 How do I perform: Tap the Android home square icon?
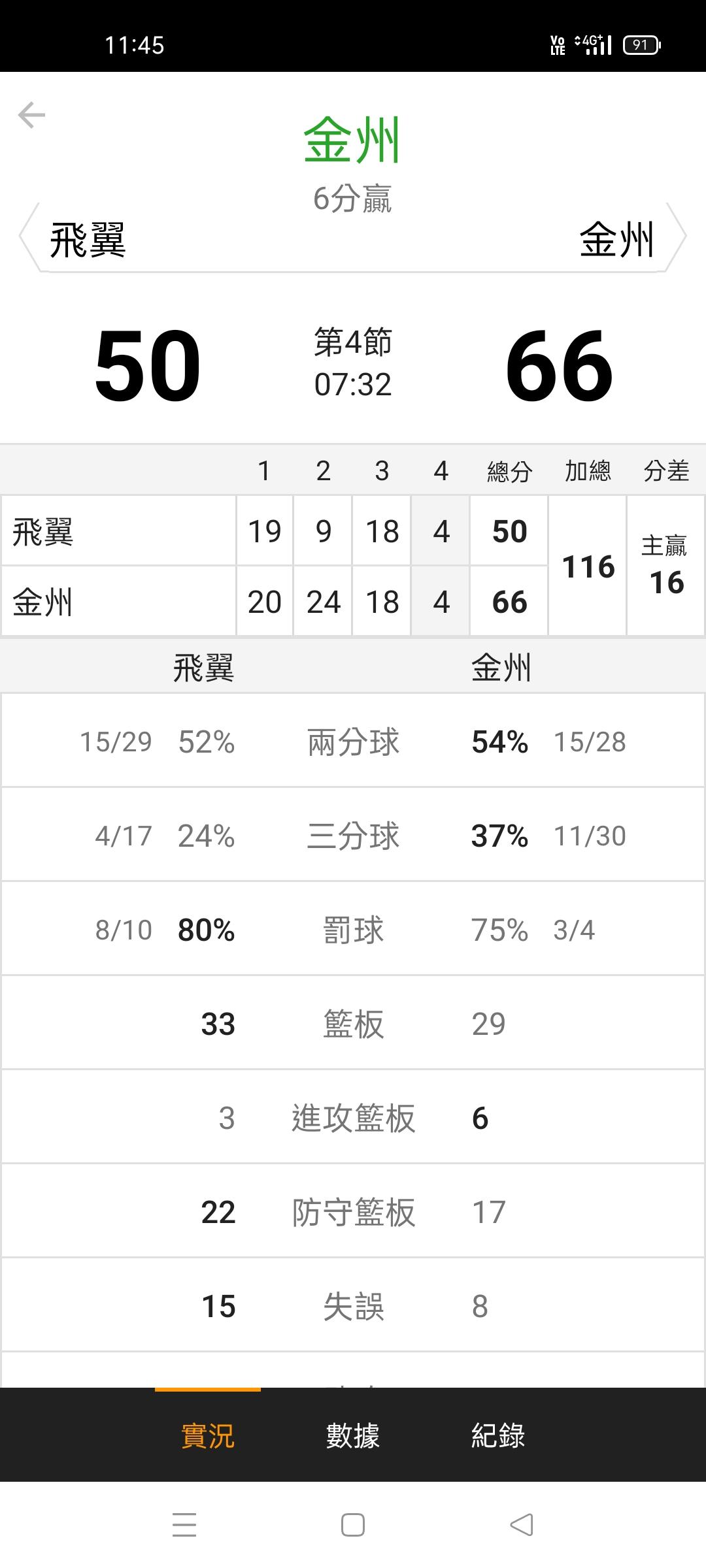[353, 1525]
